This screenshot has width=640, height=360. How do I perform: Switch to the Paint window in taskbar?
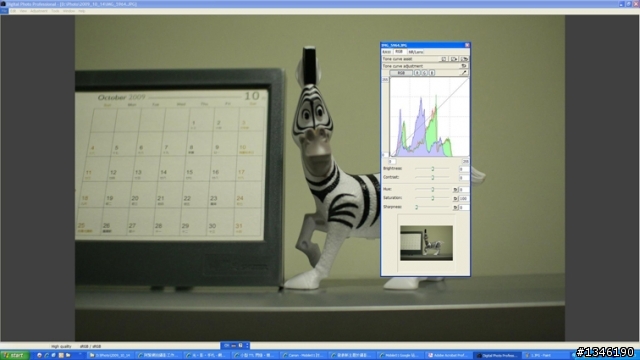pos(546,356)
